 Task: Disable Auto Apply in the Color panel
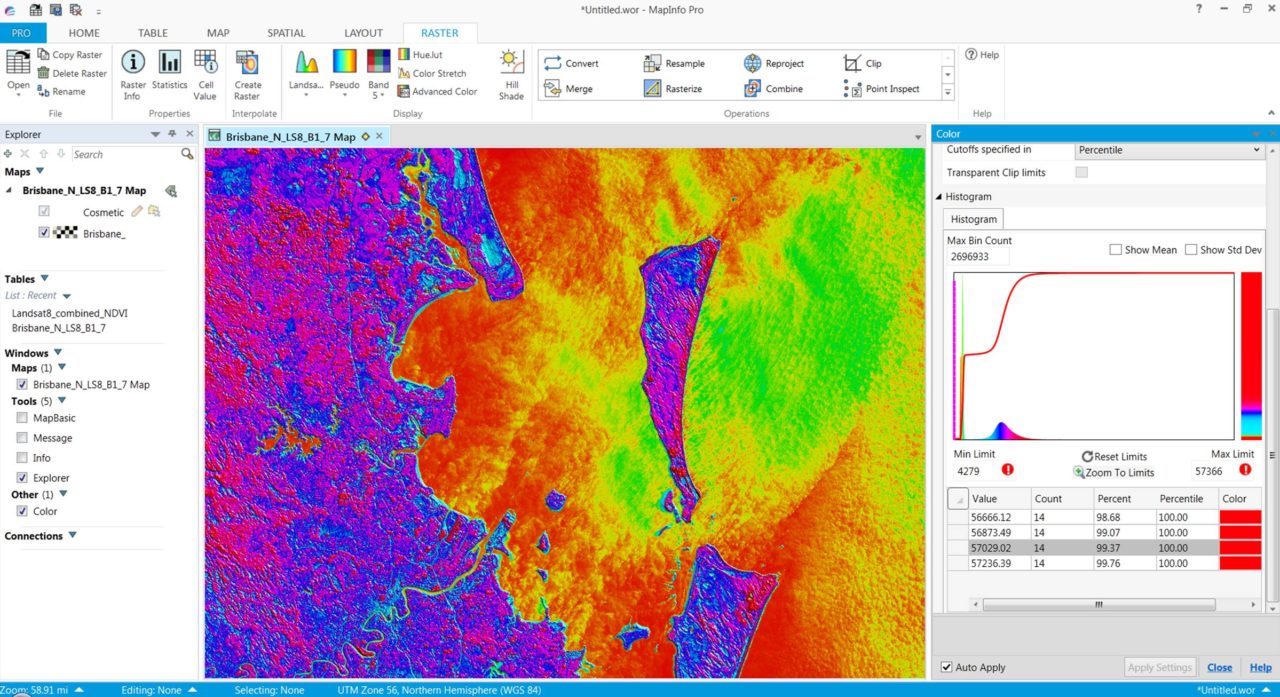pyautogui.click(x=945, y=666)
